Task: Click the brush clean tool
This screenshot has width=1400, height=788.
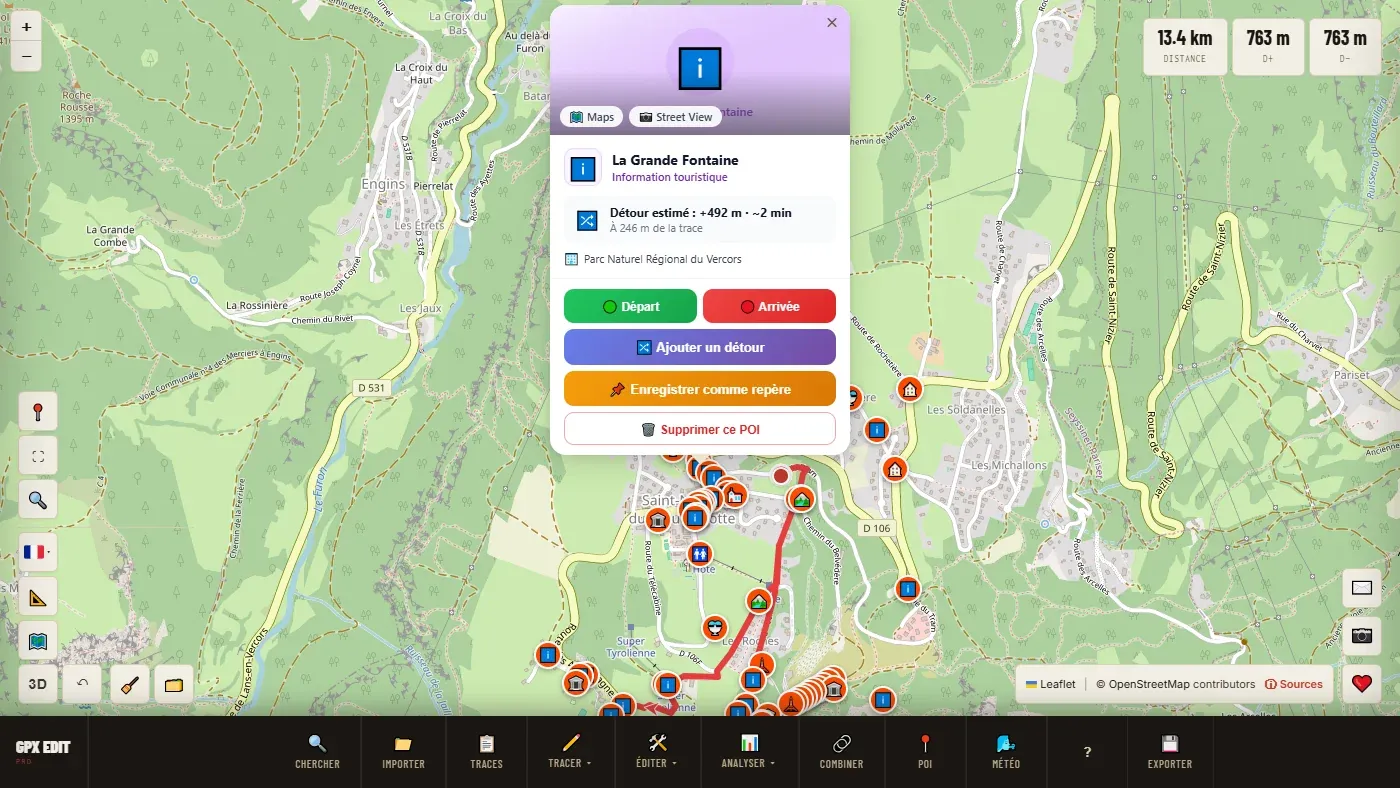Action: pyautogui.click(x=129, y=685)
